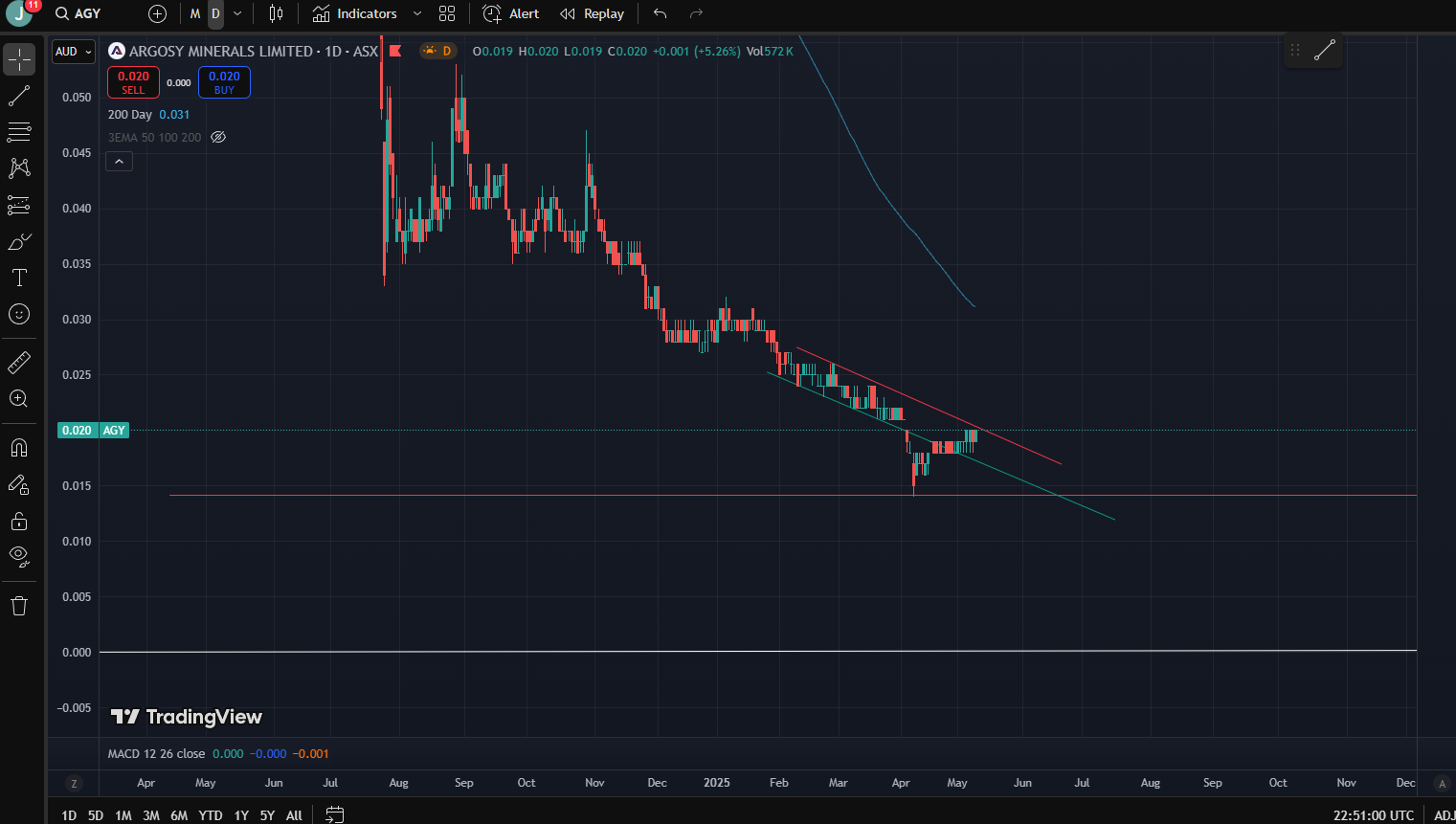The height and width of the screenshot is (824, 1456).
Task: Open the go to date calendar icon
Action: click(334, 814)
